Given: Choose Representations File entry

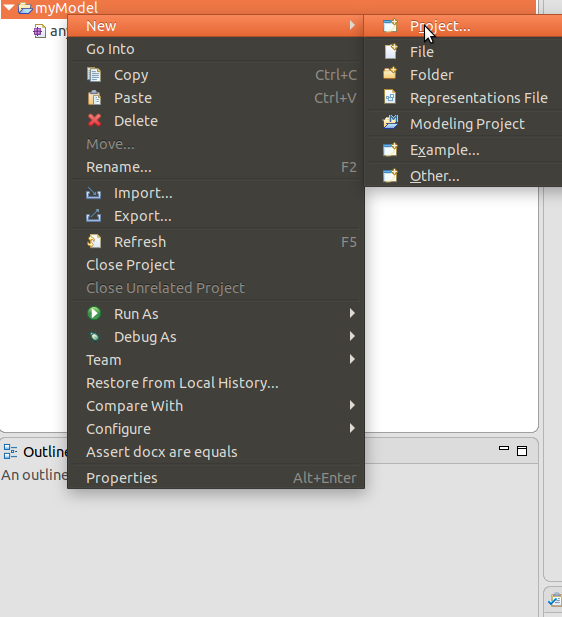Looking at the screenshot, I should [463, 98].
